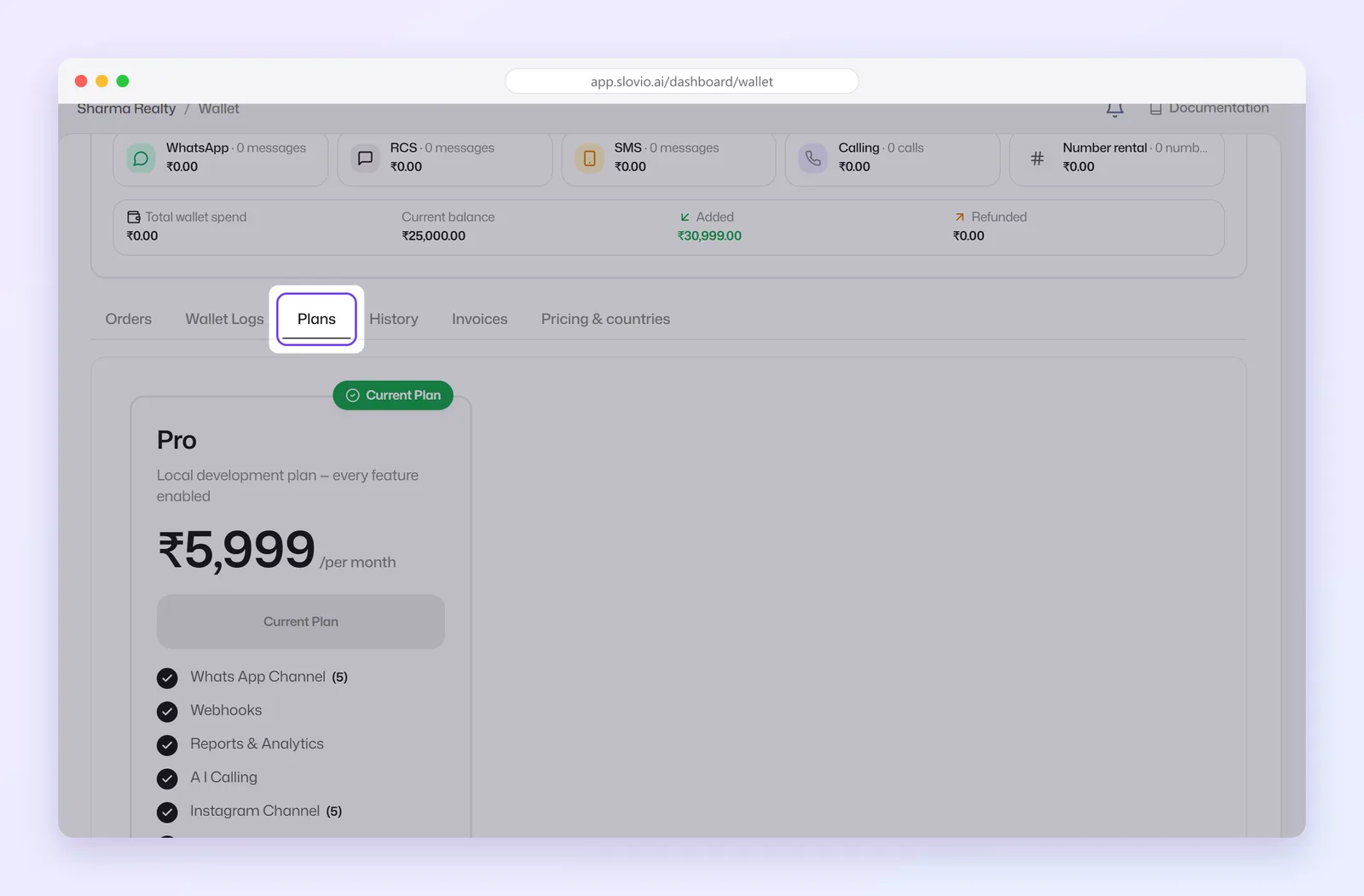Click the Reports & Analytics check icon
Image resolution: width=1364 pixels, height=896 pixels.
(167, 745)
